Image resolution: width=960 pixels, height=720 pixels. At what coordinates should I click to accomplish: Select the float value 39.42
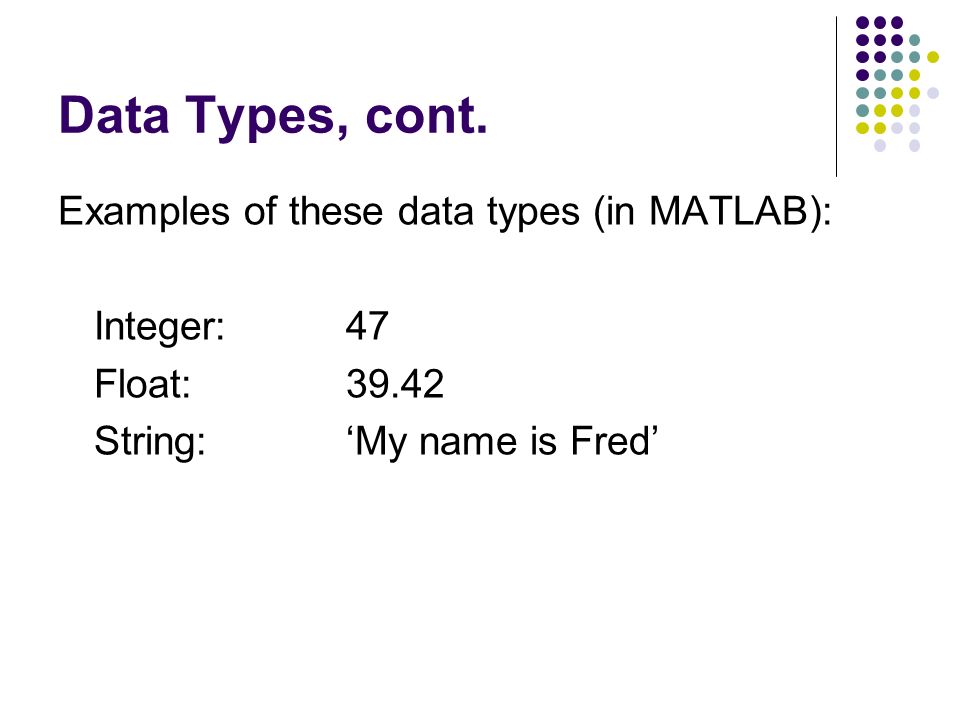pos(395,384)
